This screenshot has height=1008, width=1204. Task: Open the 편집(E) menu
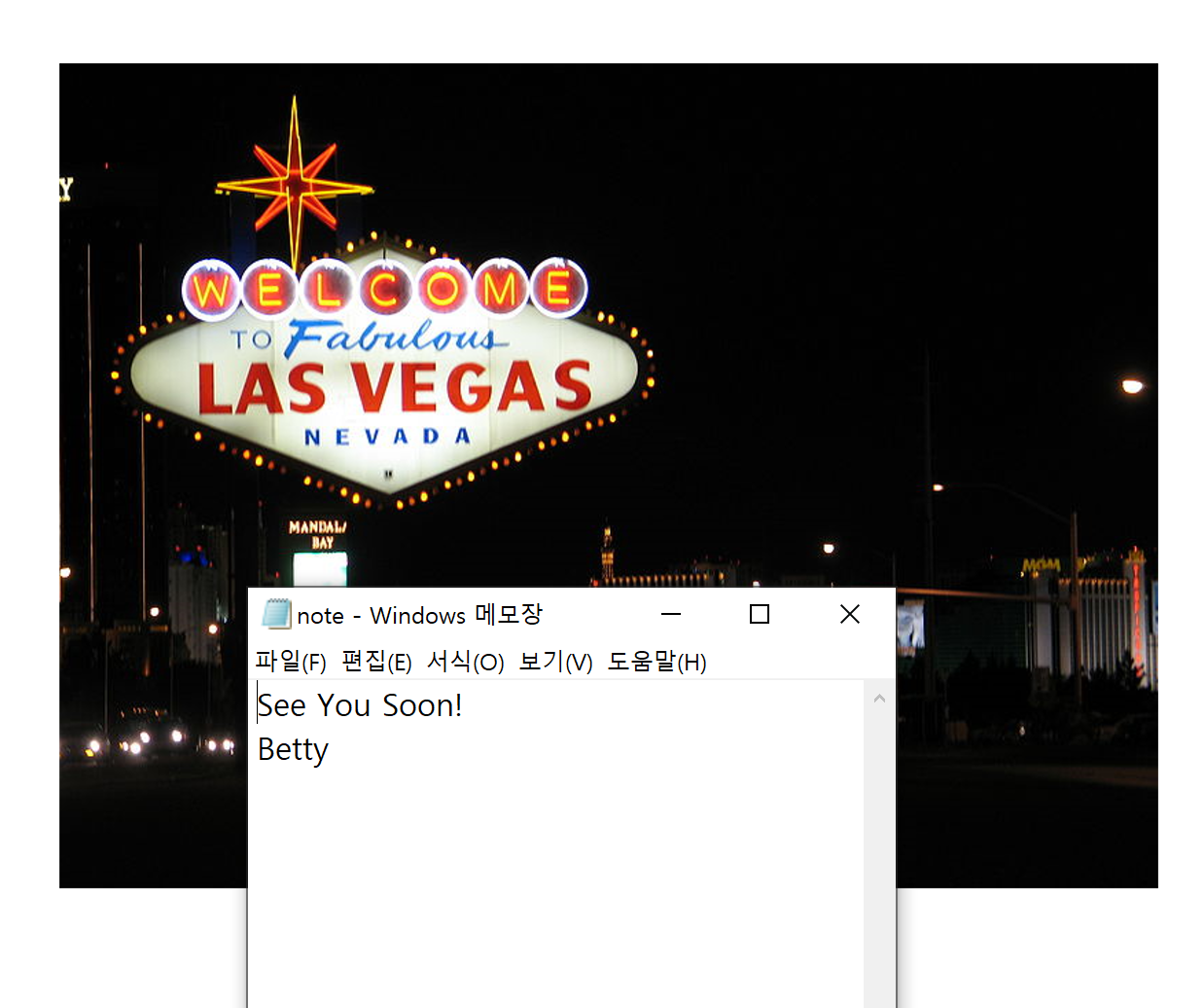point(376,662)
